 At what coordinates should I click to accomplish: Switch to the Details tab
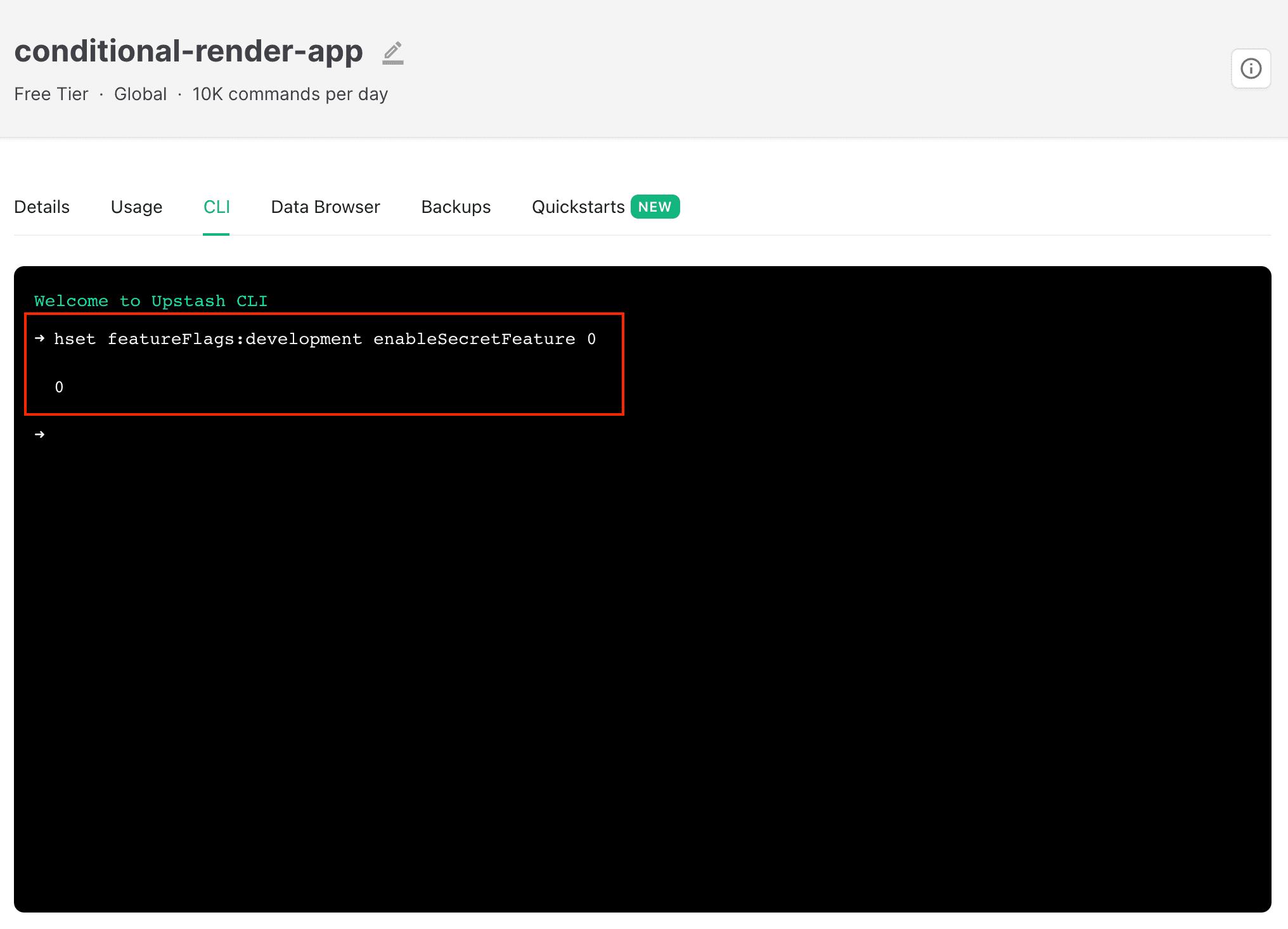click(42, 207)
